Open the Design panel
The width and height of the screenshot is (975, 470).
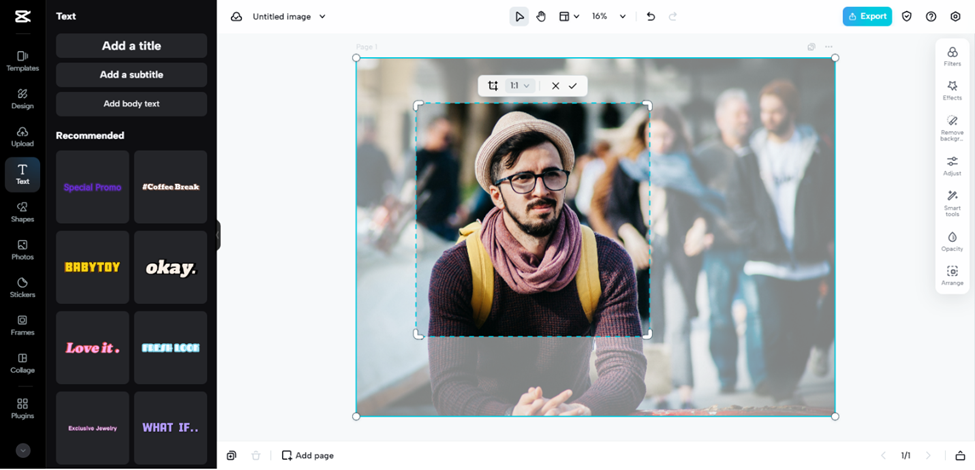pos(22,99)
